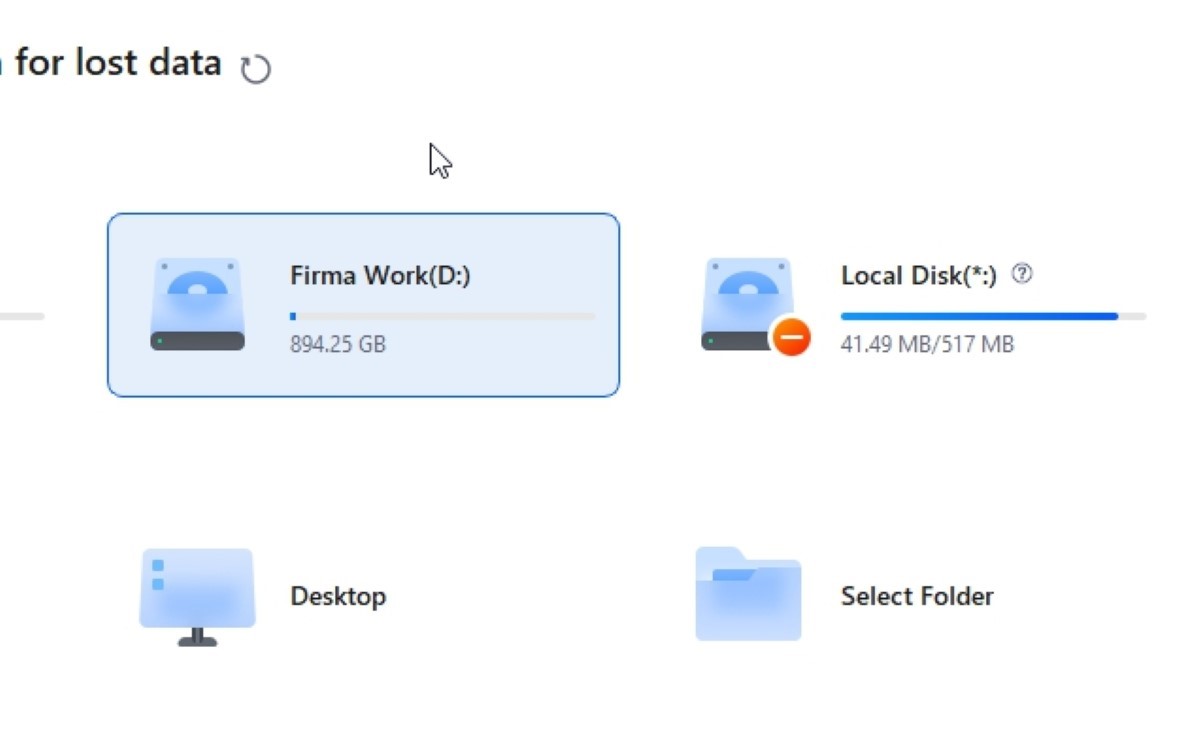This screenshot has height=732, width=1200.
Task: Select the Firma Work(D:) hard drive icon
Action: pyautogui.click(x=198, y=304)
